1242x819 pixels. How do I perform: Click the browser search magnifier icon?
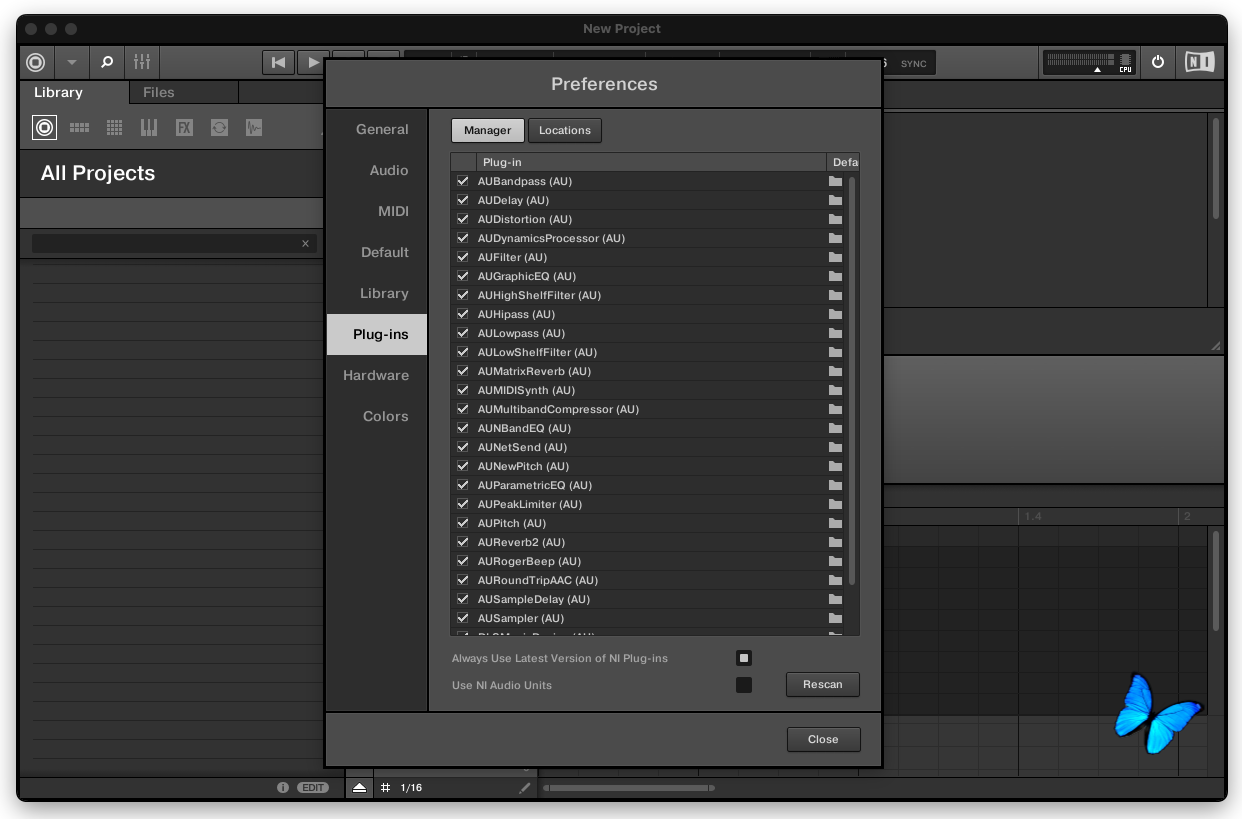click(x=107, y=62)
